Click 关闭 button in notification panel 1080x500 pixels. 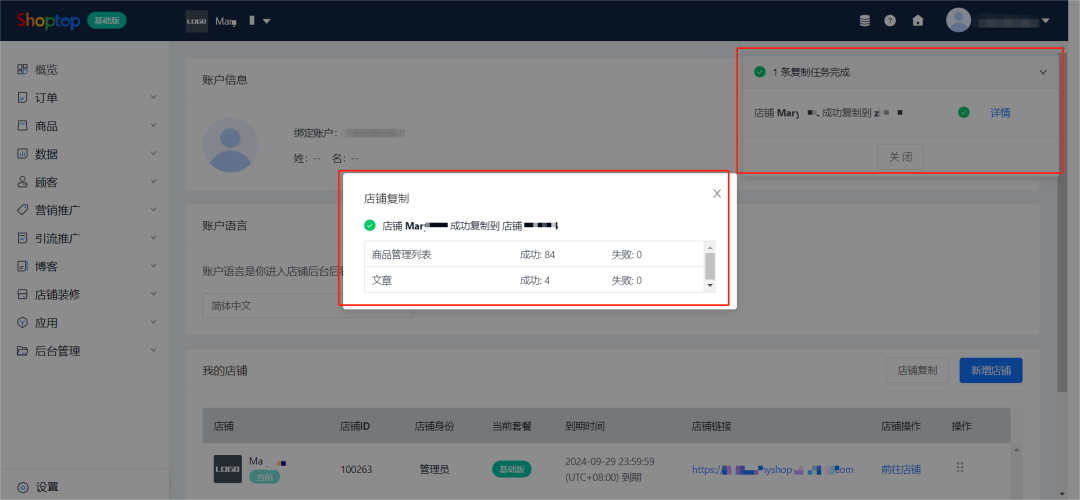tap(900, 157)
